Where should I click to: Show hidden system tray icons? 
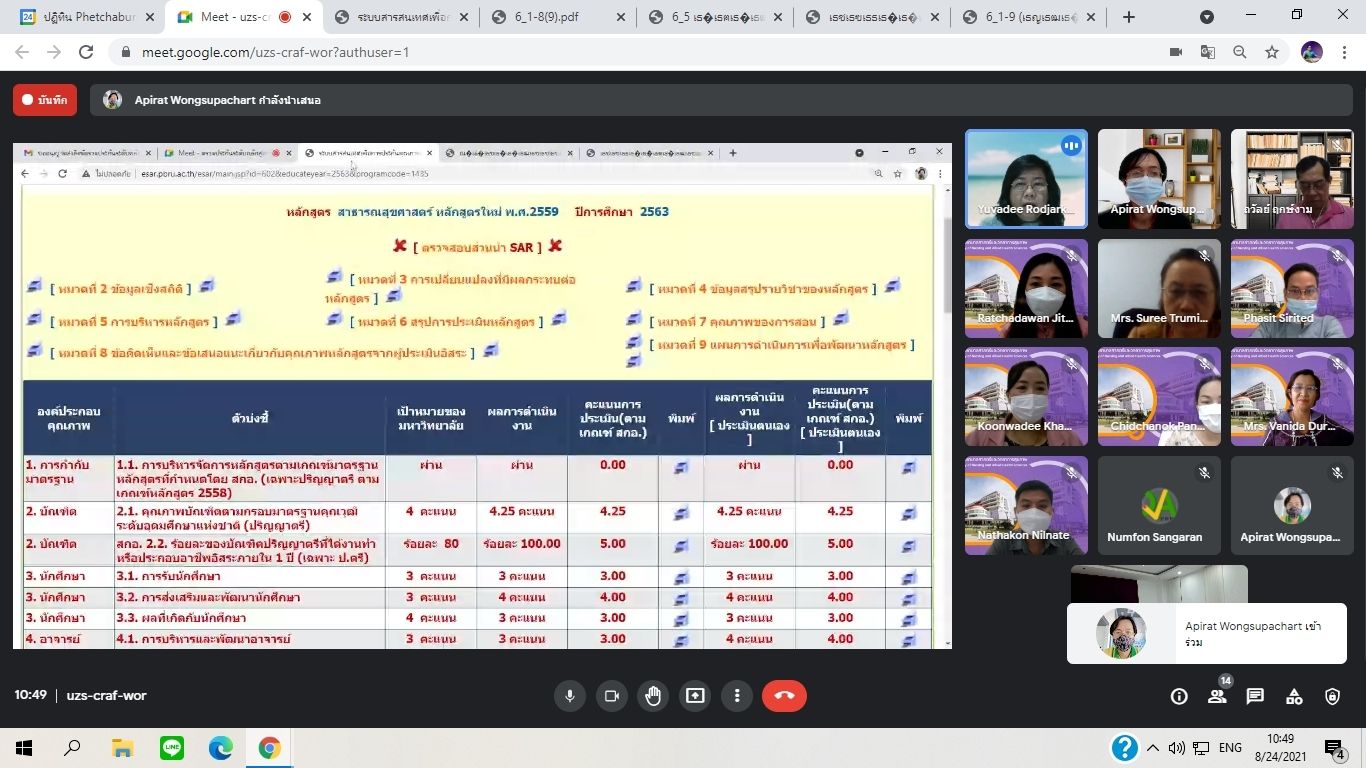(x=1153, y=748)
